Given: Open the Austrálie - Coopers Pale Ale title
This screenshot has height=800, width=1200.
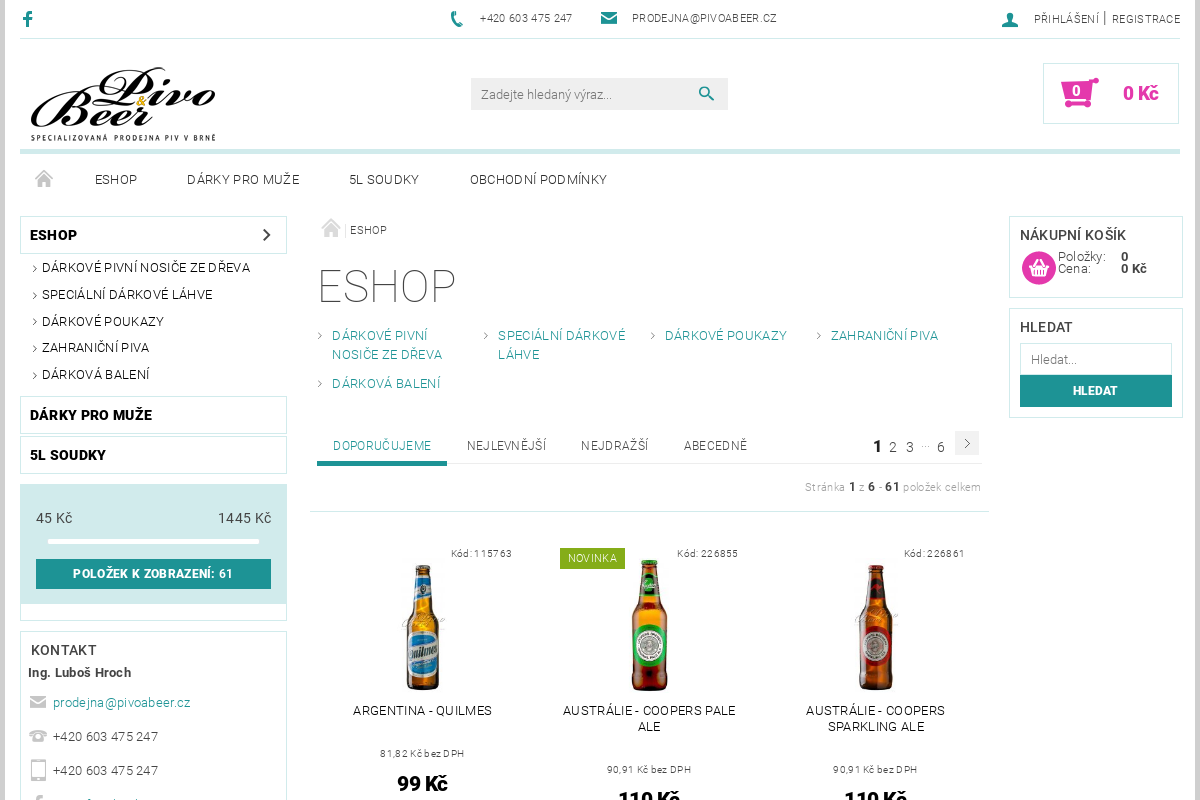Looking at the screenshot, I should point(649,719).
